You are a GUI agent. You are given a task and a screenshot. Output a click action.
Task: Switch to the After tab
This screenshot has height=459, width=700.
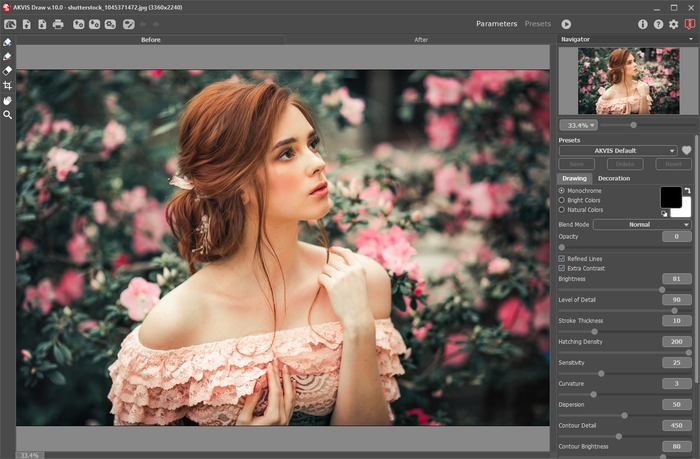421,40
